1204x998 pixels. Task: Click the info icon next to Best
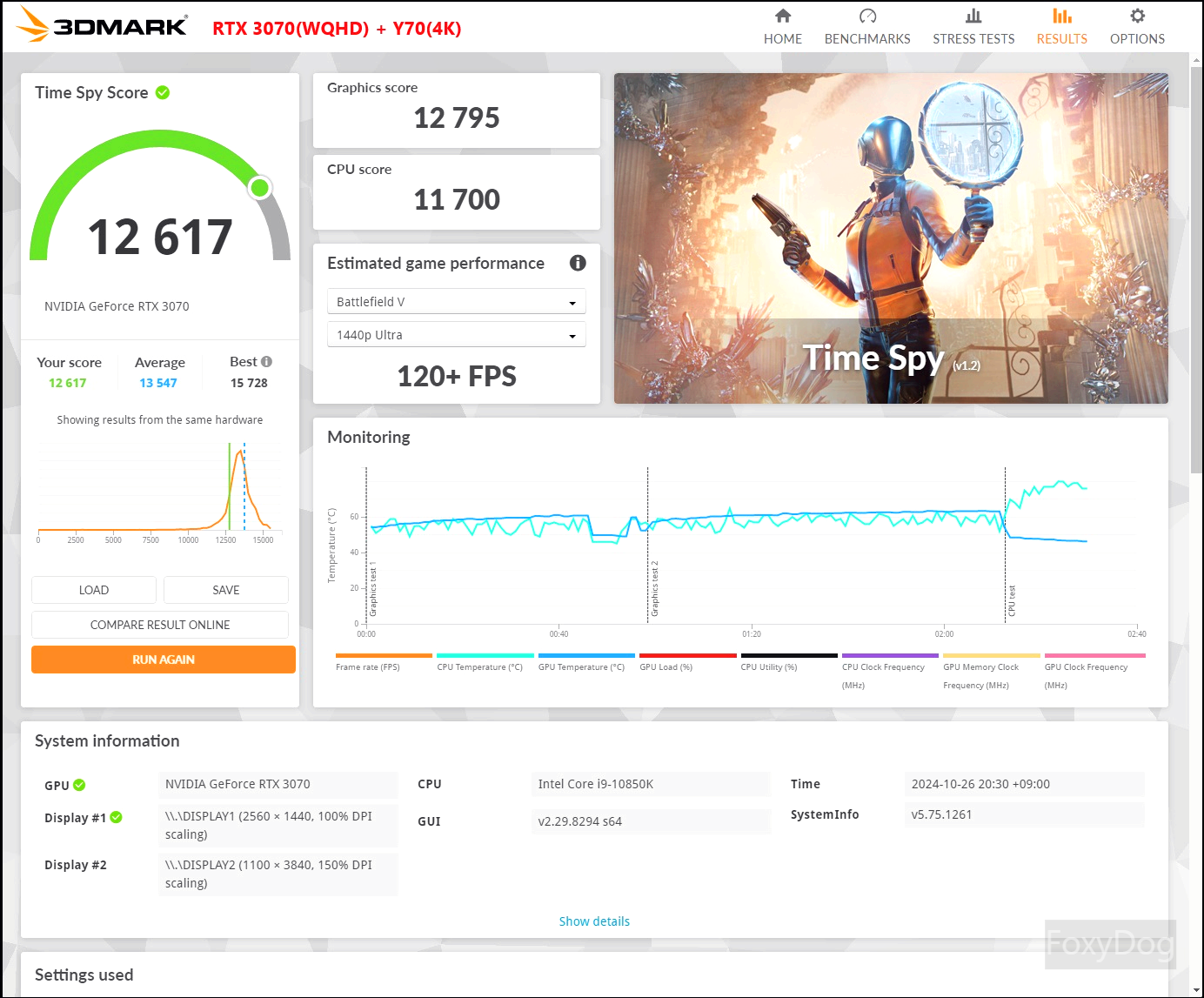(266, 361)
